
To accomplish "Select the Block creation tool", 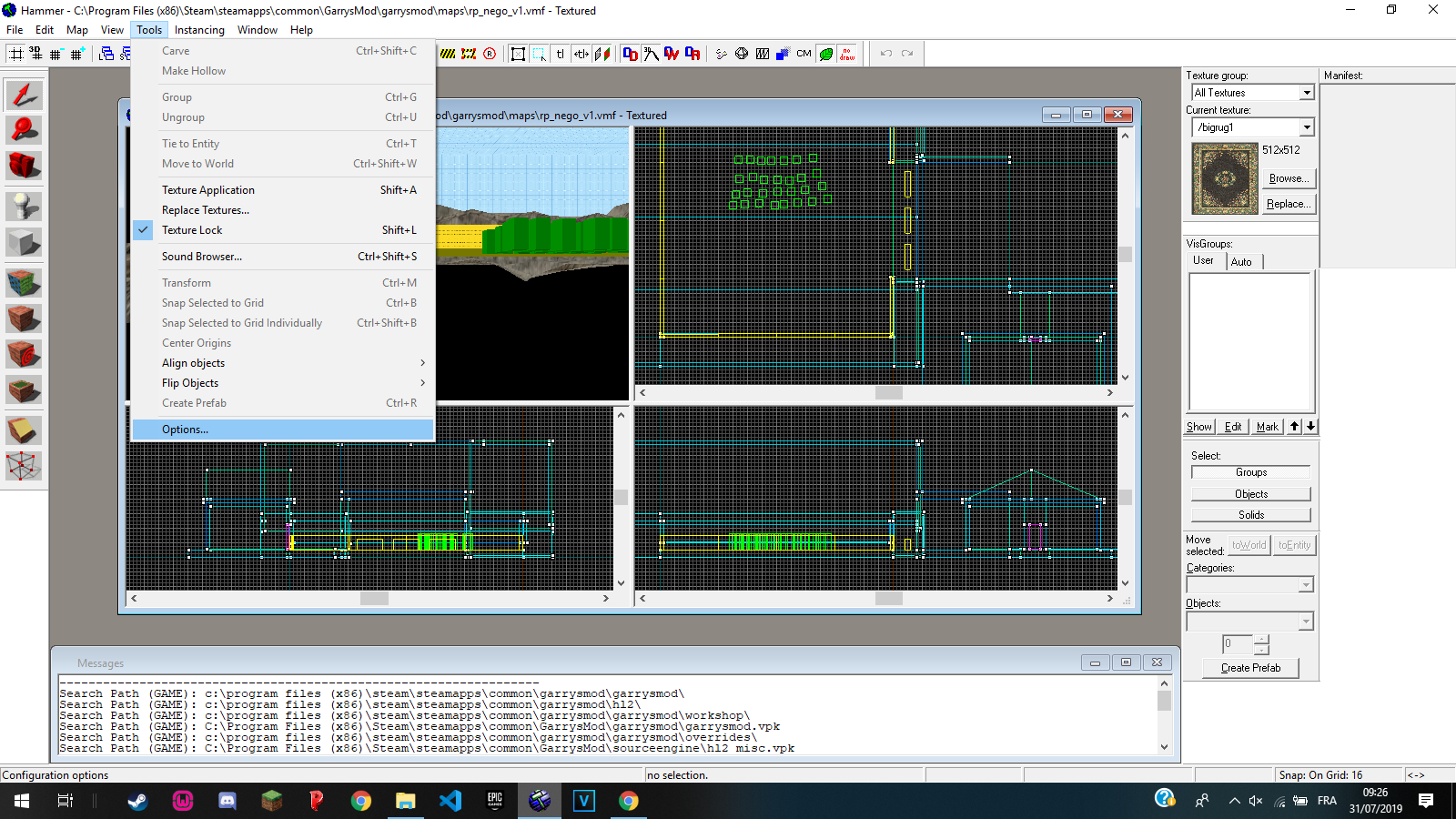I will 24,242.
